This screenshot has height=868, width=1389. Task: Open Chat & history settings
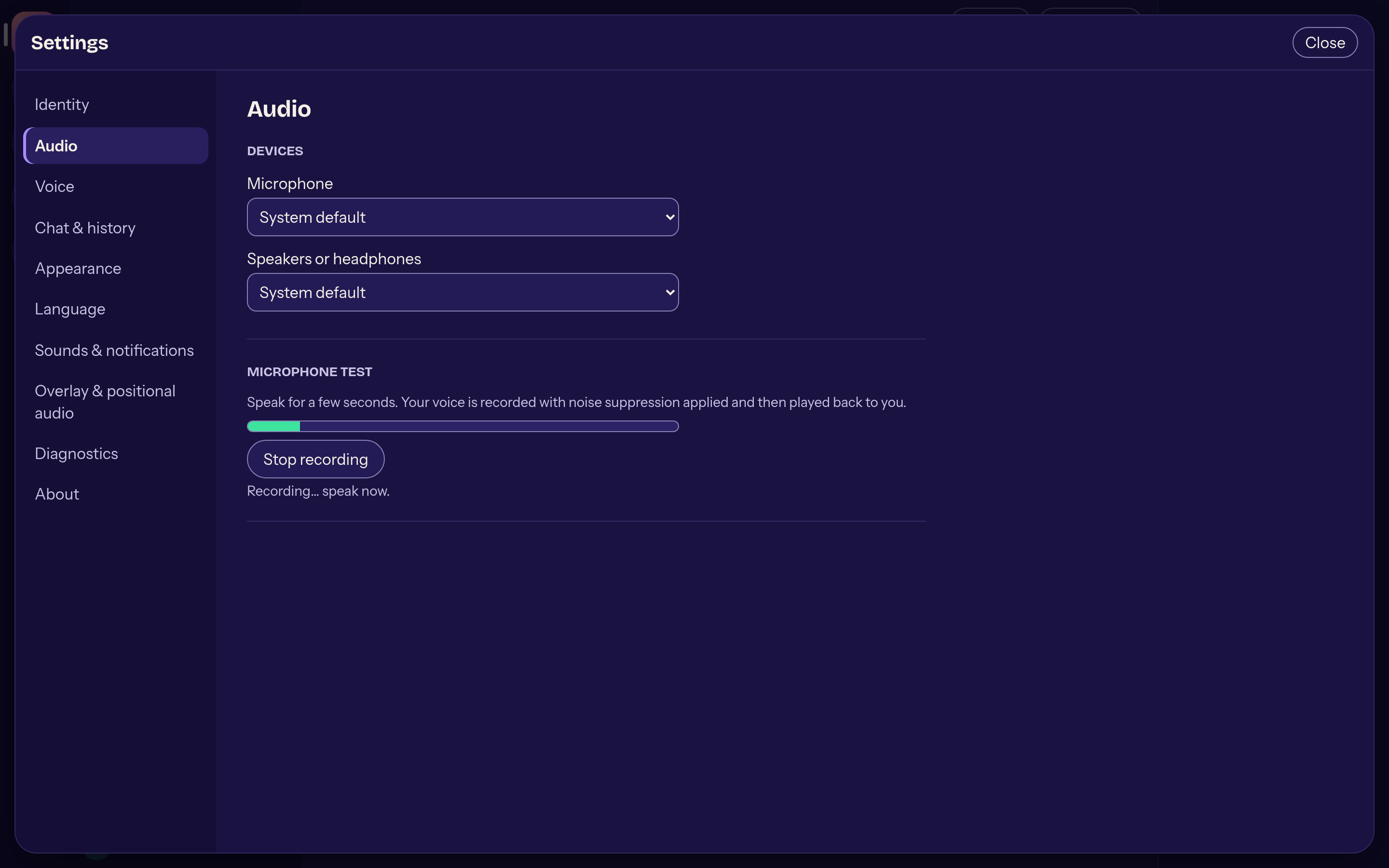(x=115, y=228)
